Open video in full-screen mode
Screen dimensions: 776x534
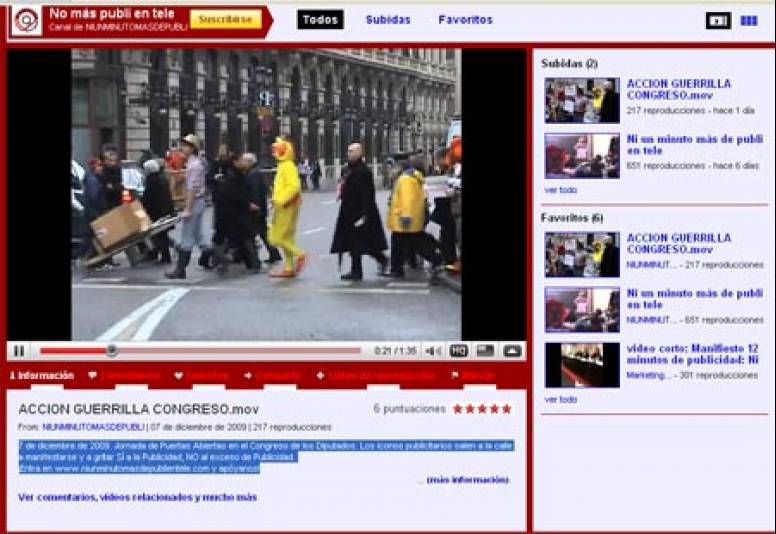[512, 351]
